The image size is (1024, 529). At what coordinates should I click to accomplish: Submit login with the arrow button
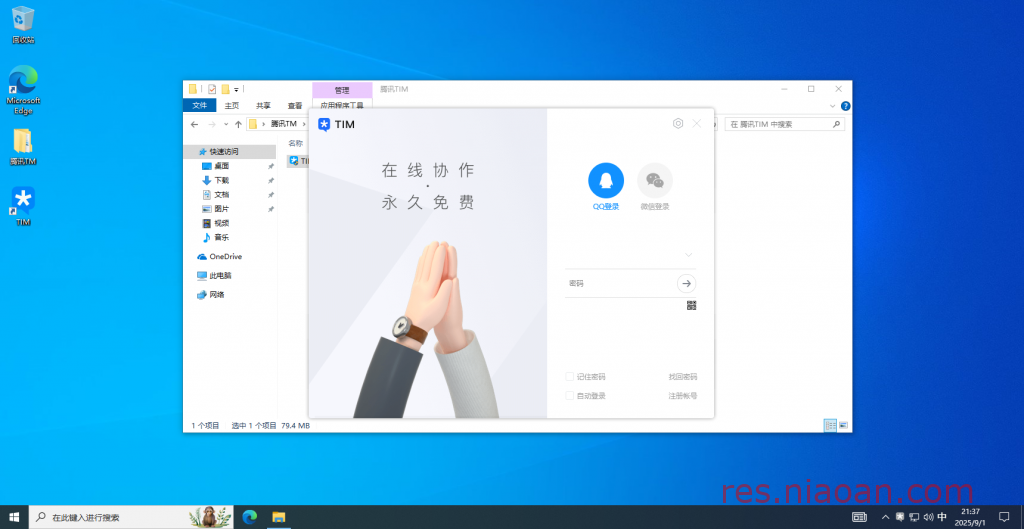pyautogui.click(x=686, y=283)
